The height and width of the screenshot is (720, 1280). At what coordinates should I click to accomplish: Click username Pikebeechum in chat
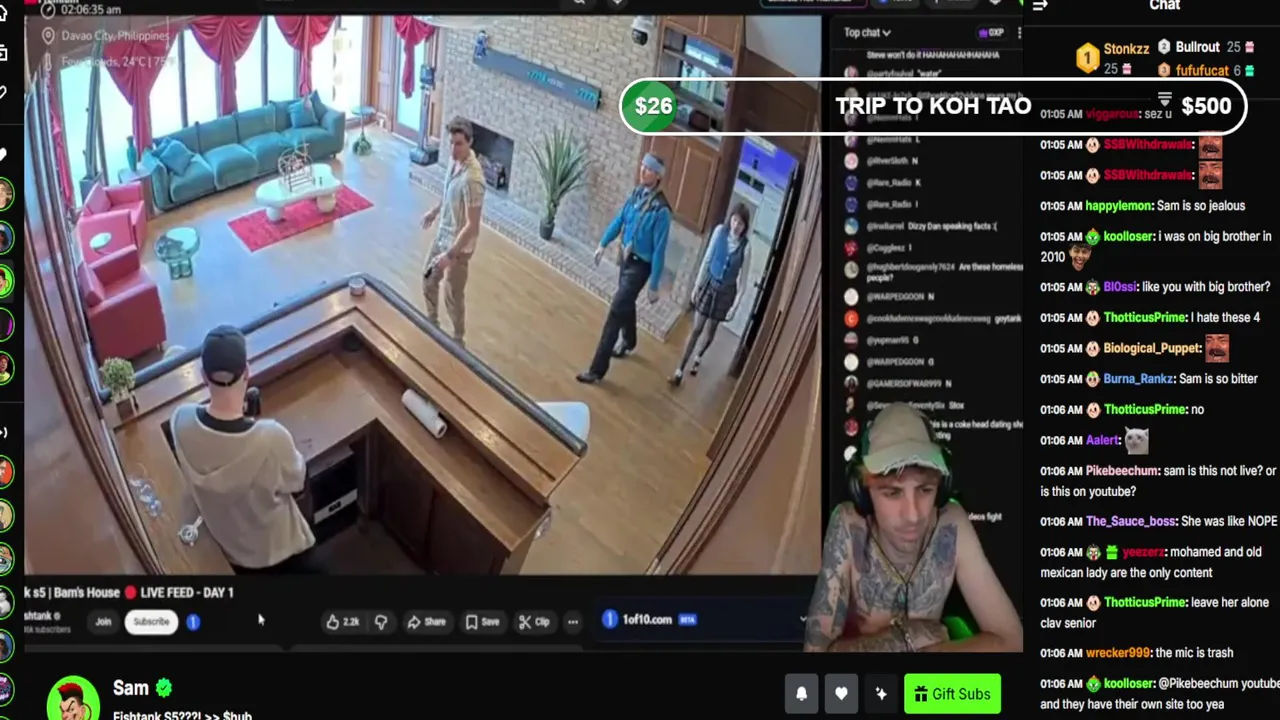(x=1122, y=471)
